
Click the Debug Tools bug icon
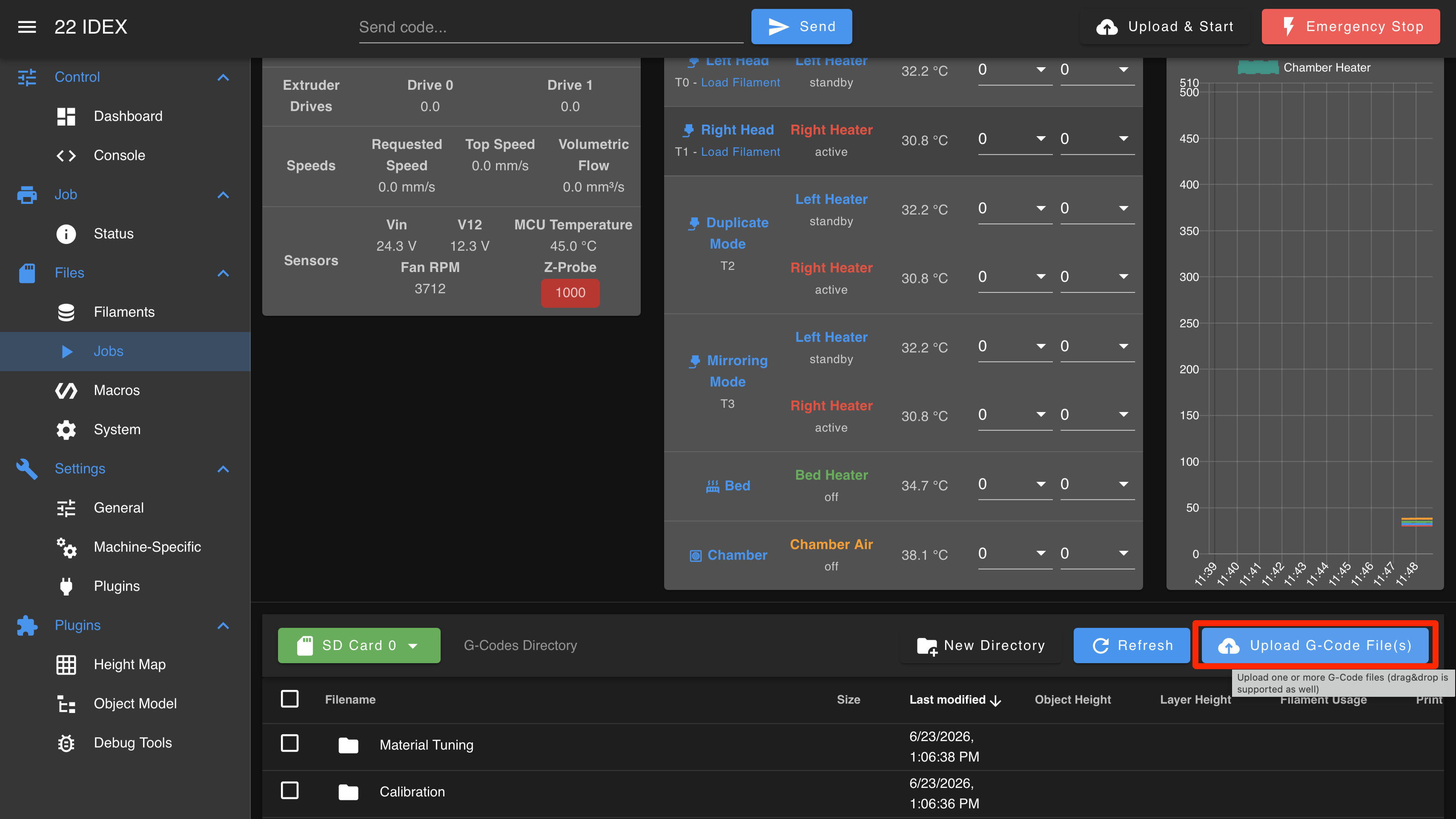point(66,743)
